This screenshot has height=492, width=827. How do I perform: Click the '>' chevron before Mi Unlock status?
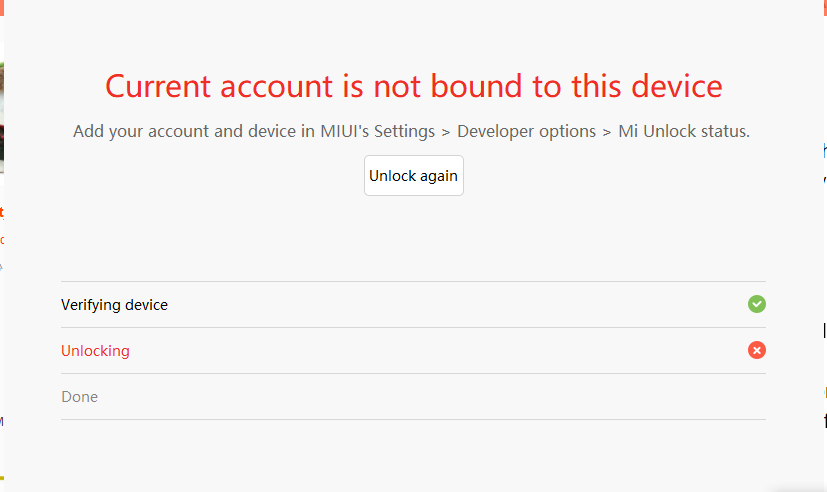(x=608, y=131)
